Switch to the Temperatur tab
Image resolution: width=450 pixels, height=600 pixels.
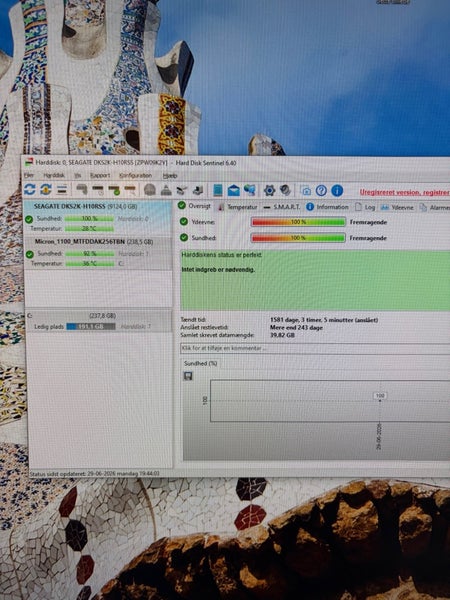coord(238,207)
